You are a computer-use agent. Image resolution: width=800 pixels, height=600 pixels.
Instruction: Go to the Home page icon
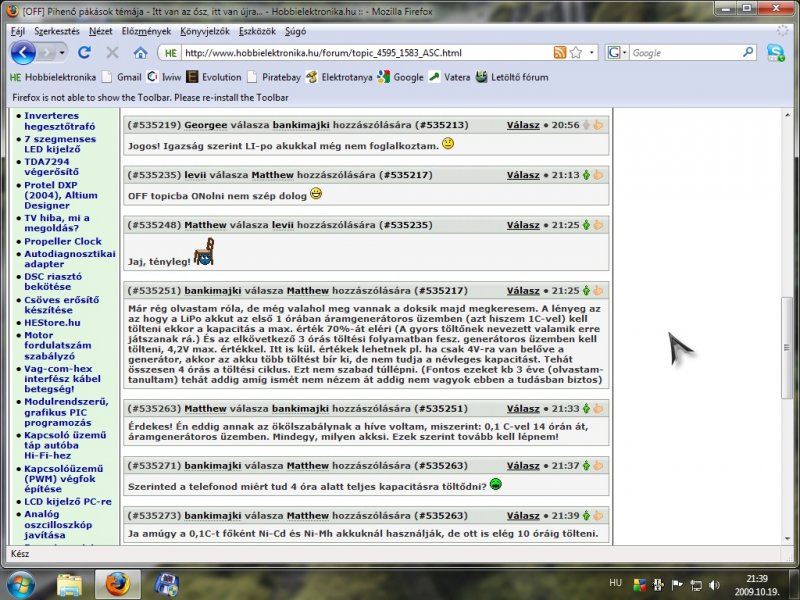click(x=140, y=52)
